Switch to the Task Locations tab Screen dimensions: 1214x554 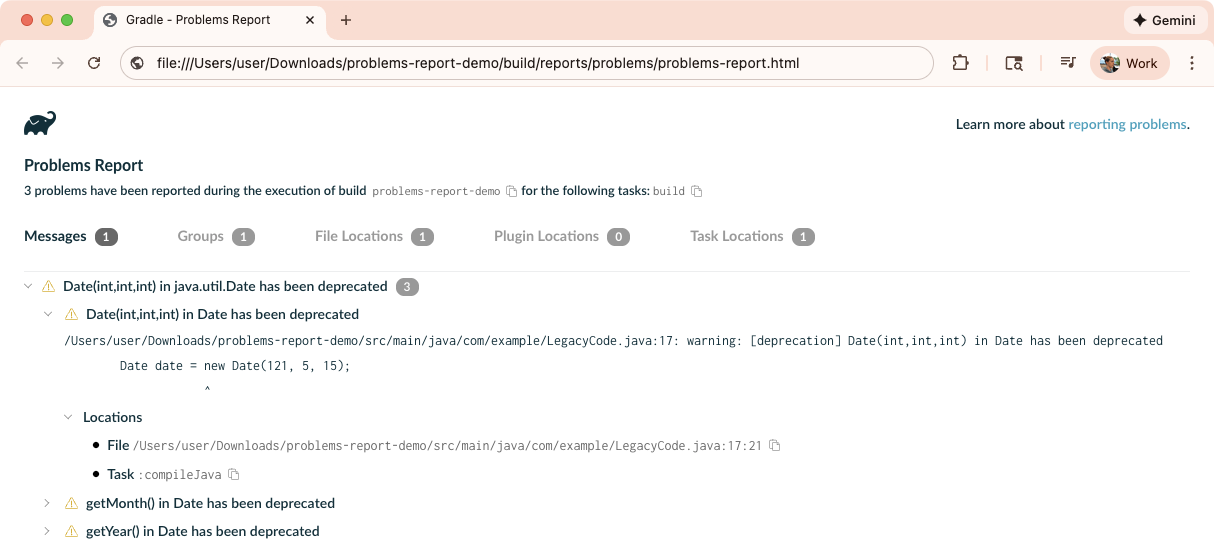[752, 237]
